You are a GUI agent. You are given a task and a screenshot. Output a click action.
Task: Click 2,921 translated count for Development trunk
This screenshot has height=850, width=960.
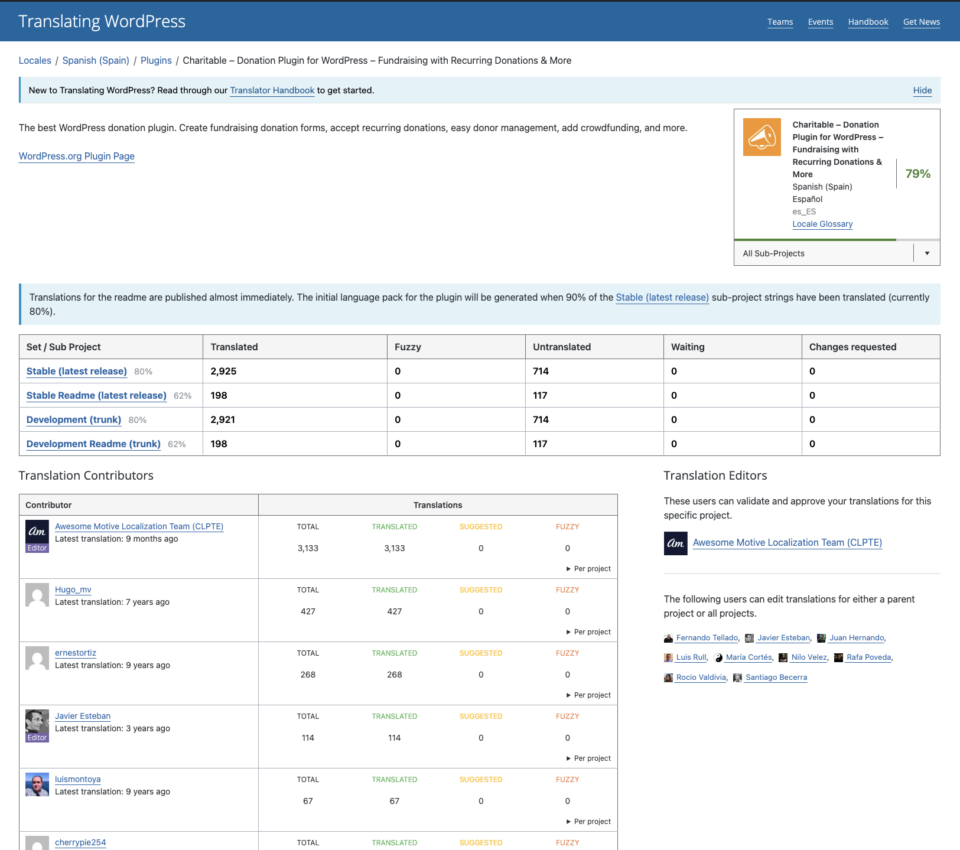coord(223,419)
